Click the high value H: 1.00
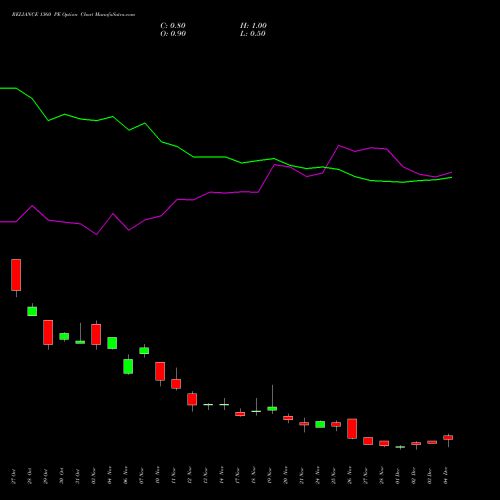Image resolution: width=500 pixels, height=500 pixels. coord(253,26)
